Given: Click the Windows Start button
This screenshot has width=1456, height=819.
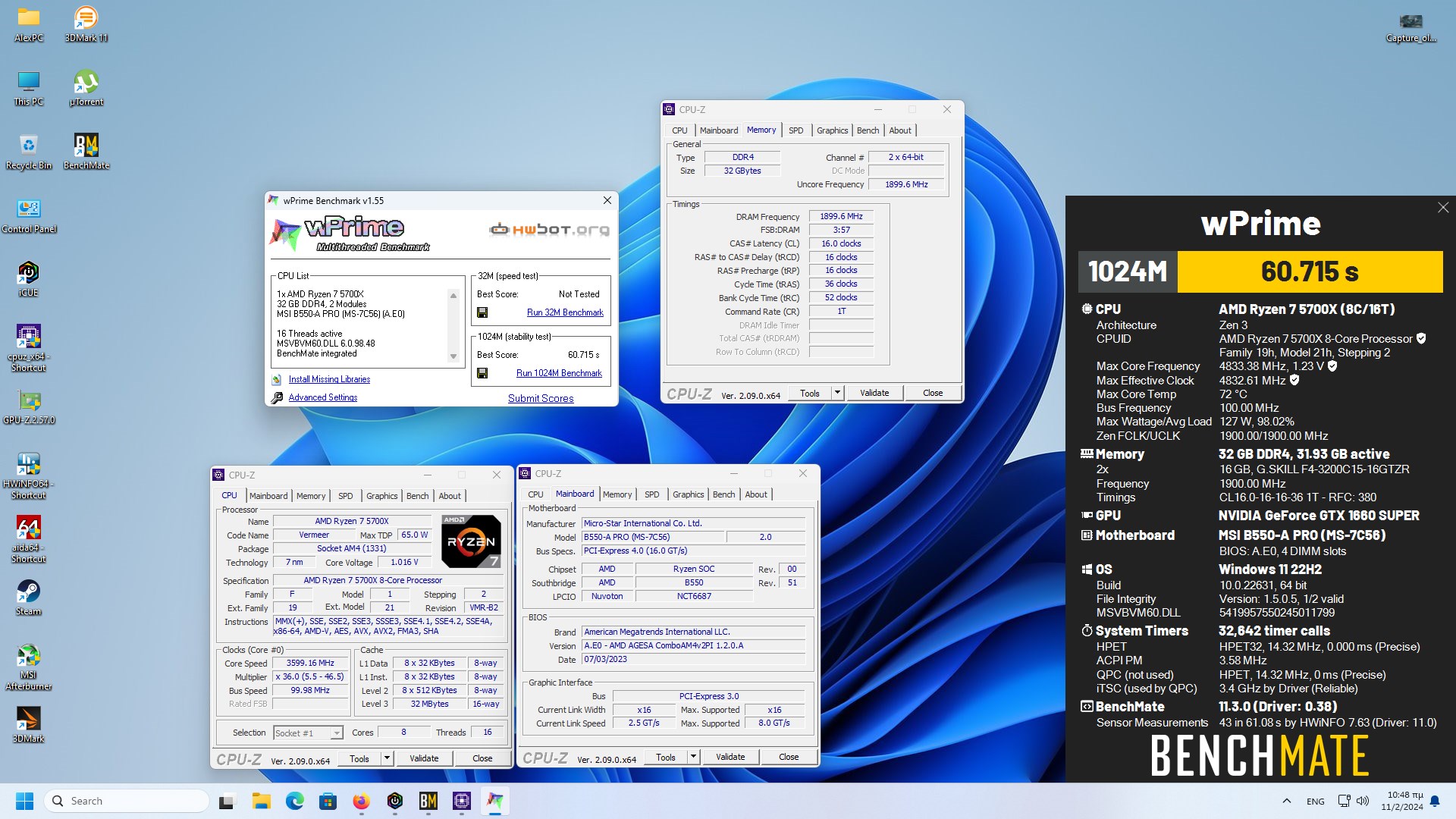Looking at the screenshot, I should 24,801.
